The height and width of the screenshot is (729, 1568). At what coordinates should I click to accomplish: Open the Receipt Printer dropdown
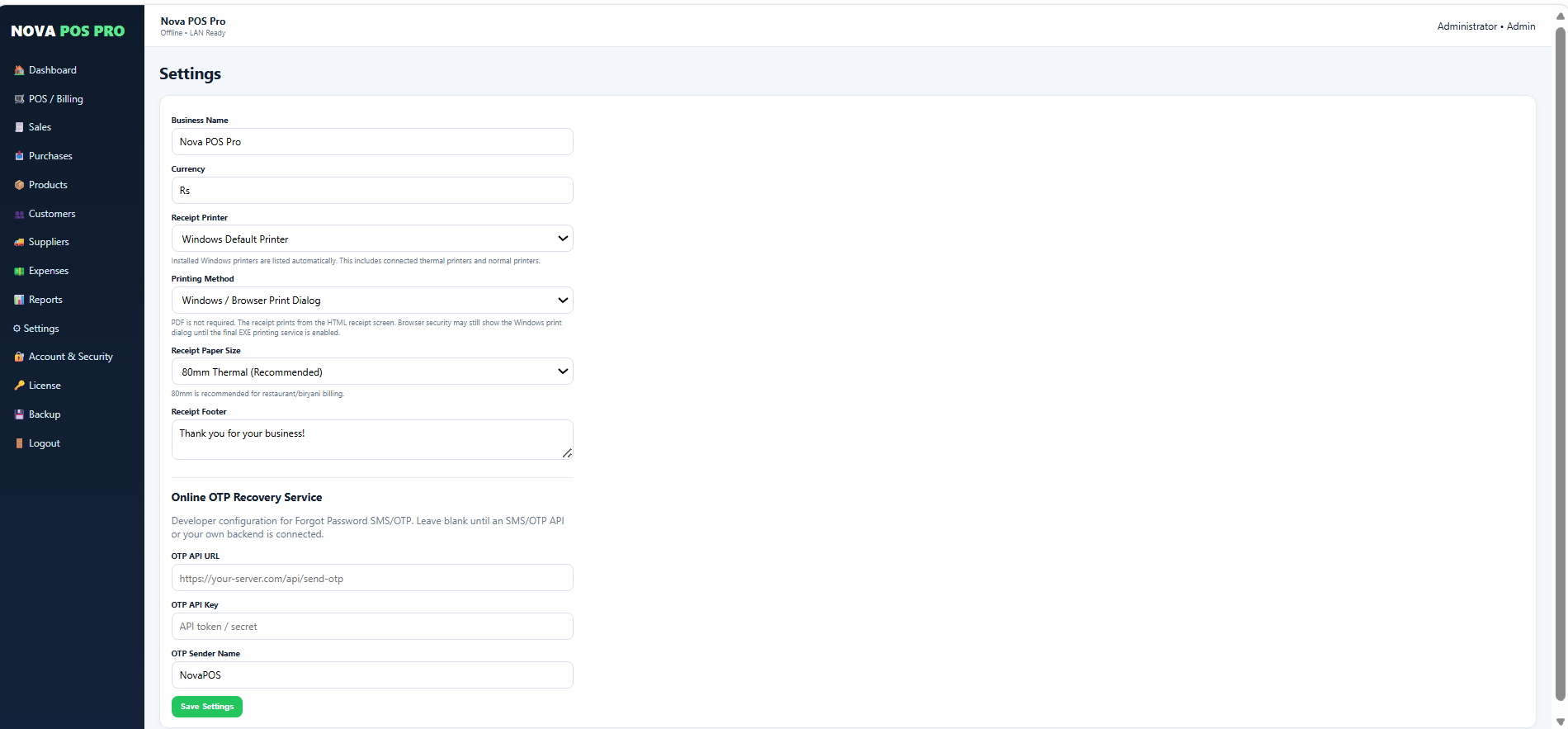(x=372, y=239)
